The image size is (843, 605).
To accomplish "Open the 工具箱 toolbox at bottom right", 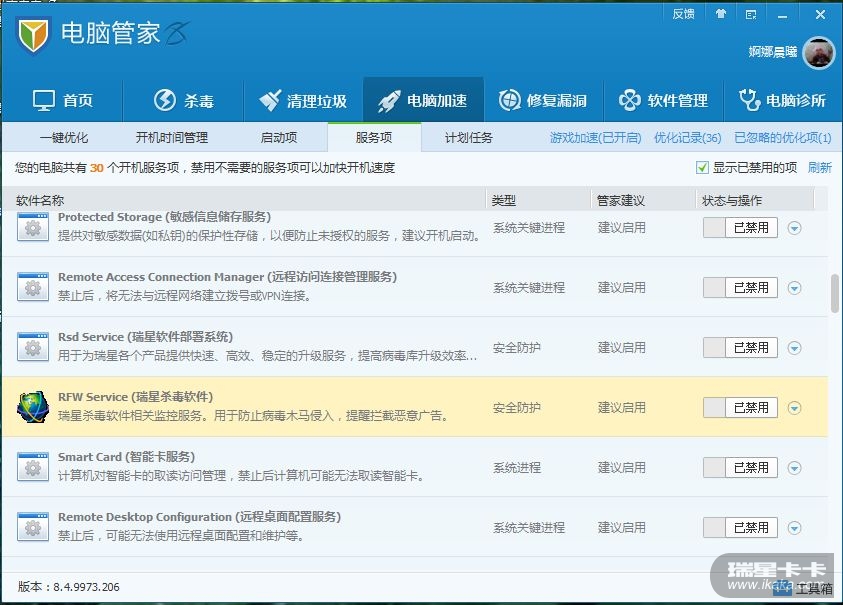I will [x=804, y=588].
